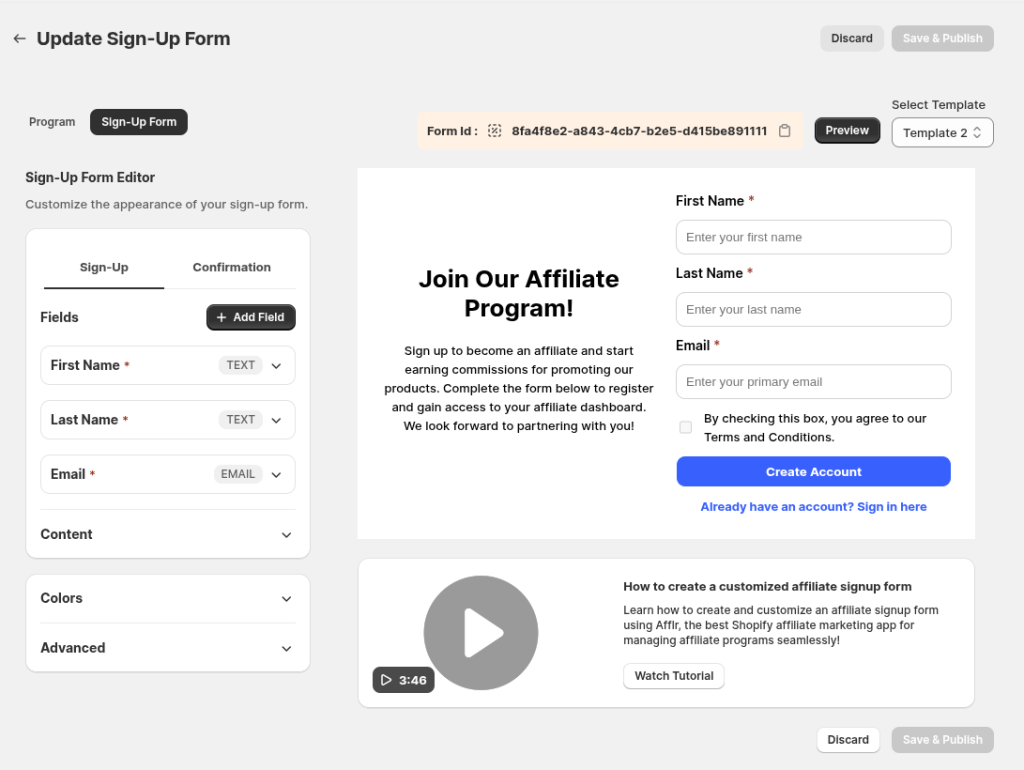
Task: Click the Enter your primary email input field
Action: coord(813,381)
